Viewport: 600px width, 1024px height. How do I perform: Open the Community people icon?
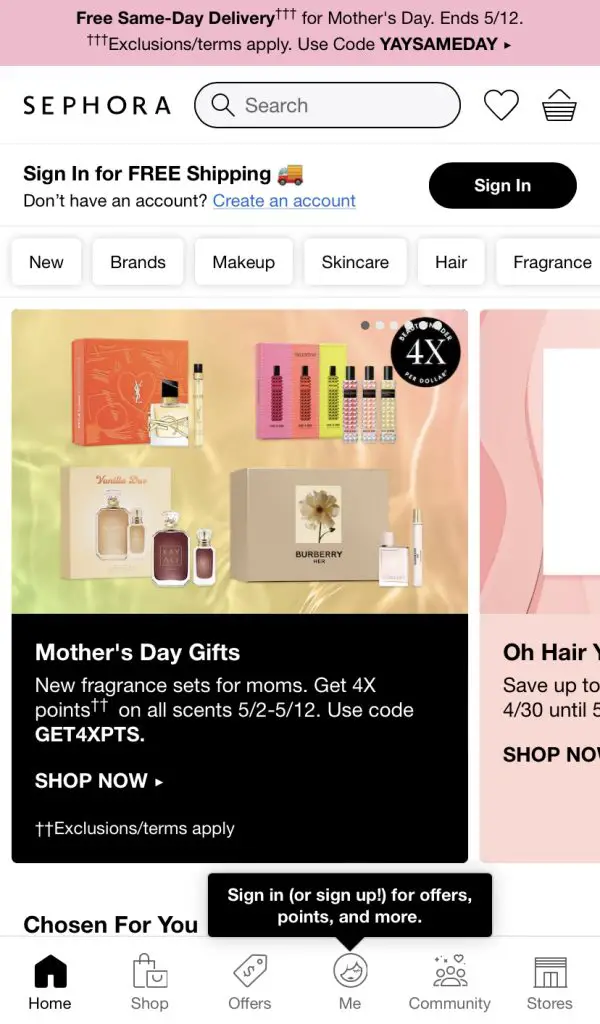(x=450, y=970)
